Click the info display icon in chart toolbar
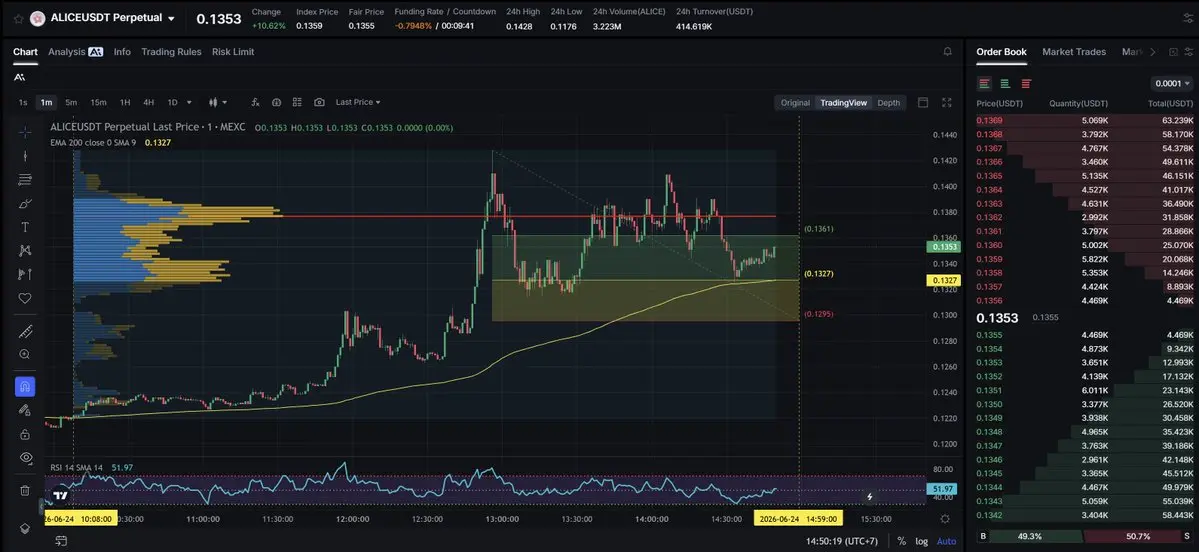 [x=276, y=102]
